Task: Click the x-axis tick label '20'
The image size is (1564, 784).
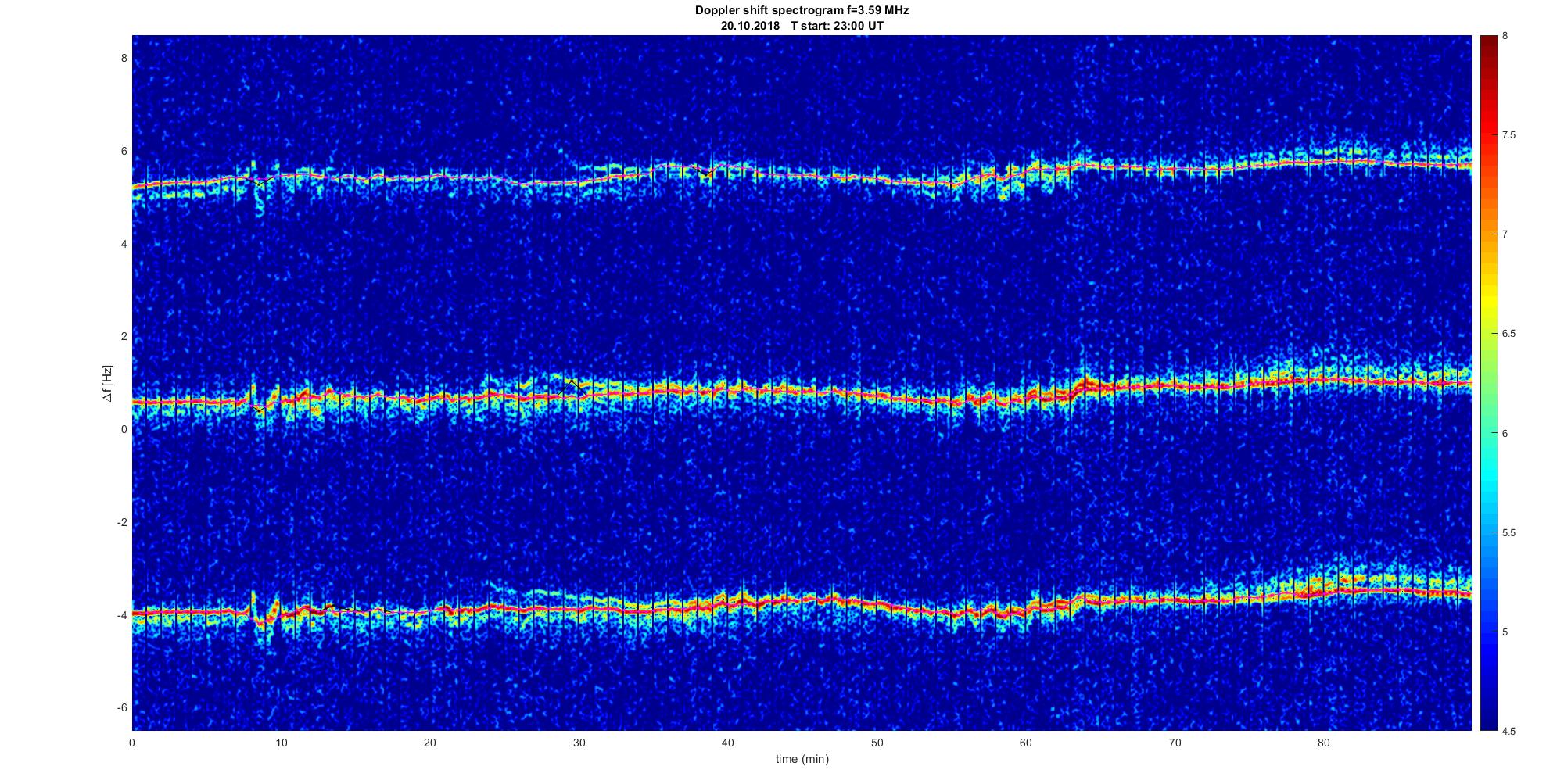Action: pos(430,743)
